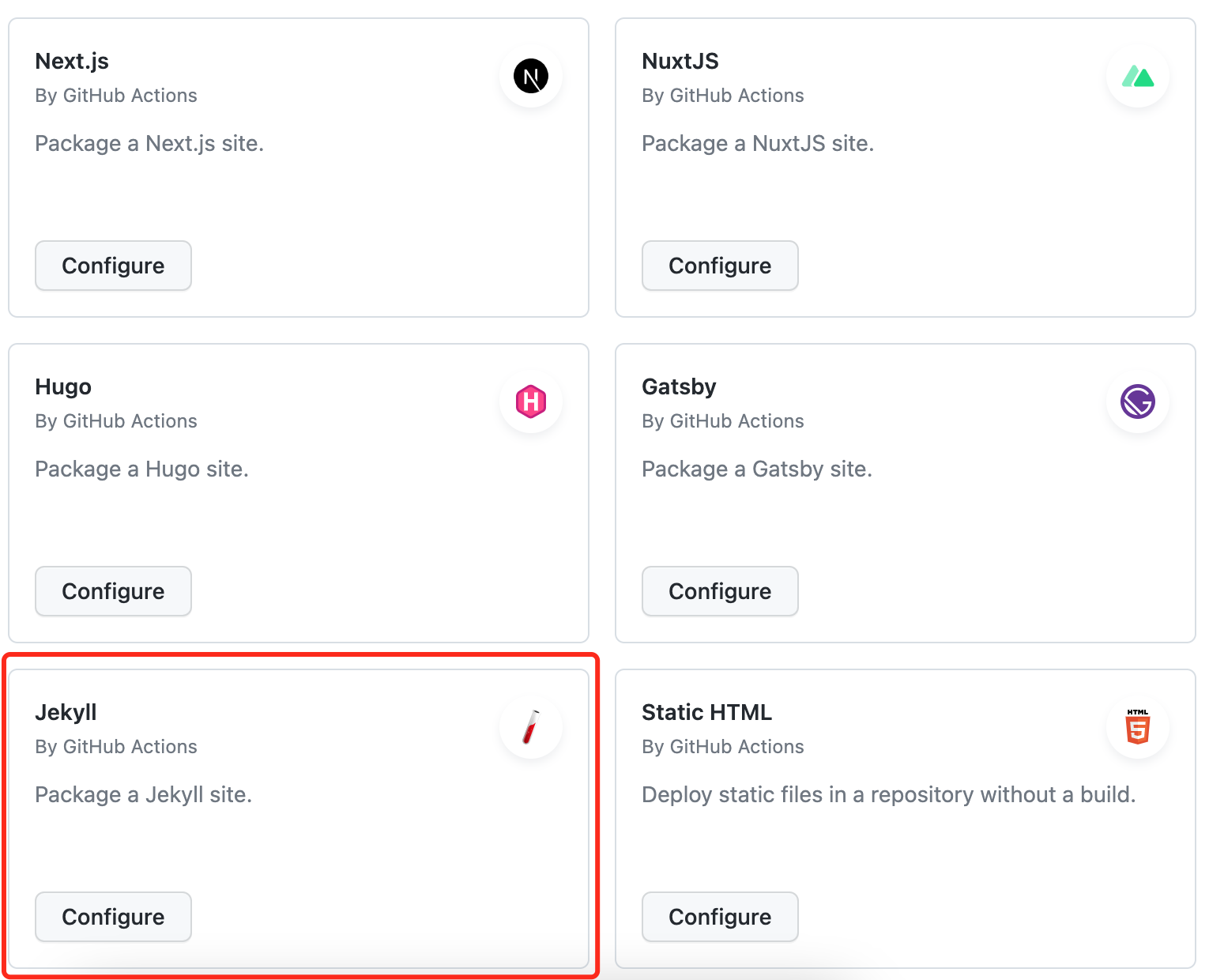Click the purple Gatsby logo icon
The height and width of the screenshot is (980, 1209).
tap(1138, 401)
